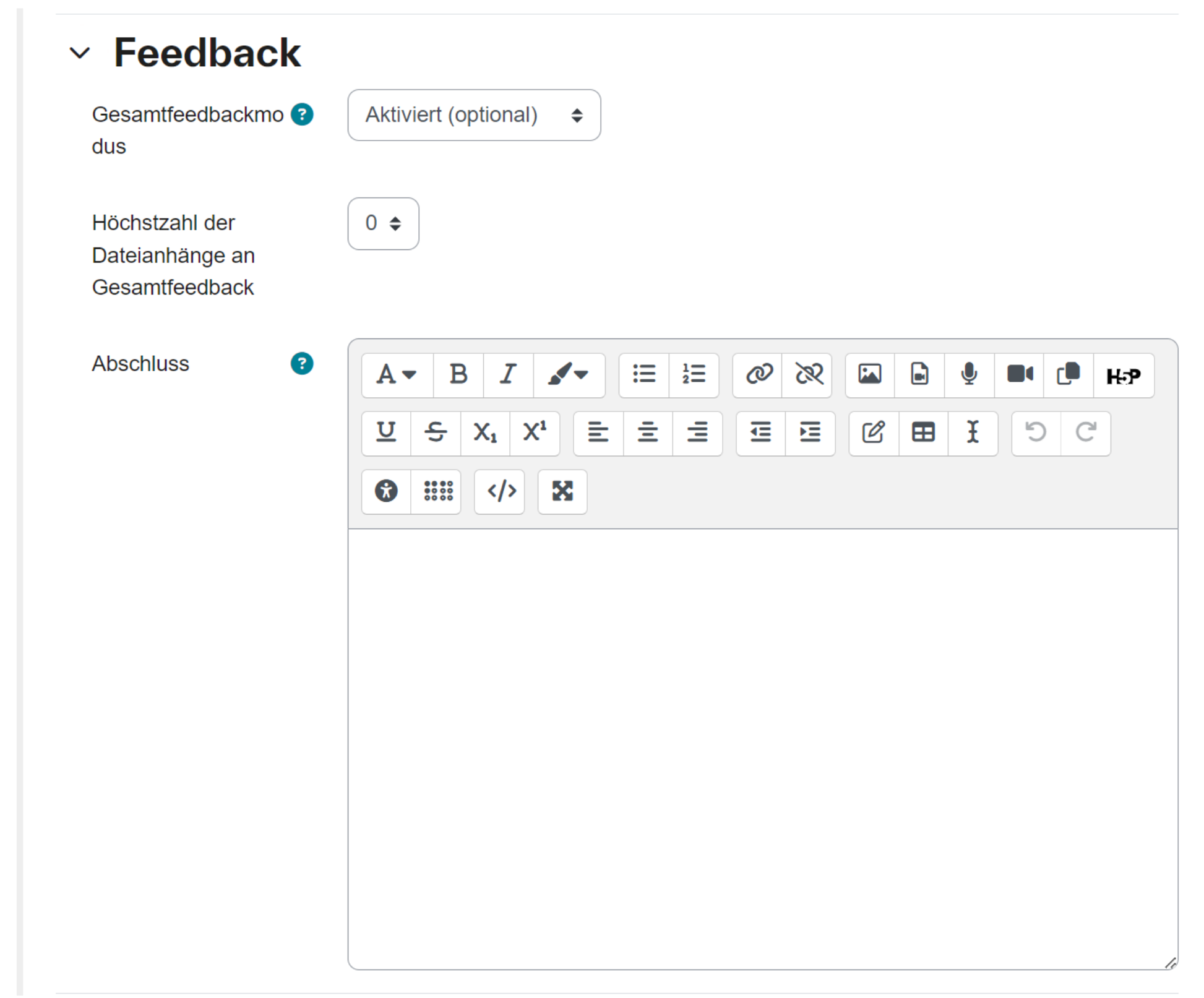Collapse the Feedback section
The width and height of the screenshot is (1204, 998).
click(80, 53)
